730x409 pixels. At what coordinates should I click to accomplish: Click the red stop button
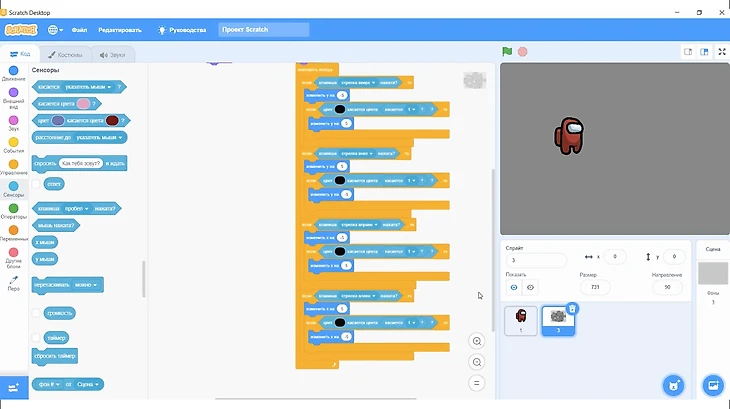pos(522,52)
